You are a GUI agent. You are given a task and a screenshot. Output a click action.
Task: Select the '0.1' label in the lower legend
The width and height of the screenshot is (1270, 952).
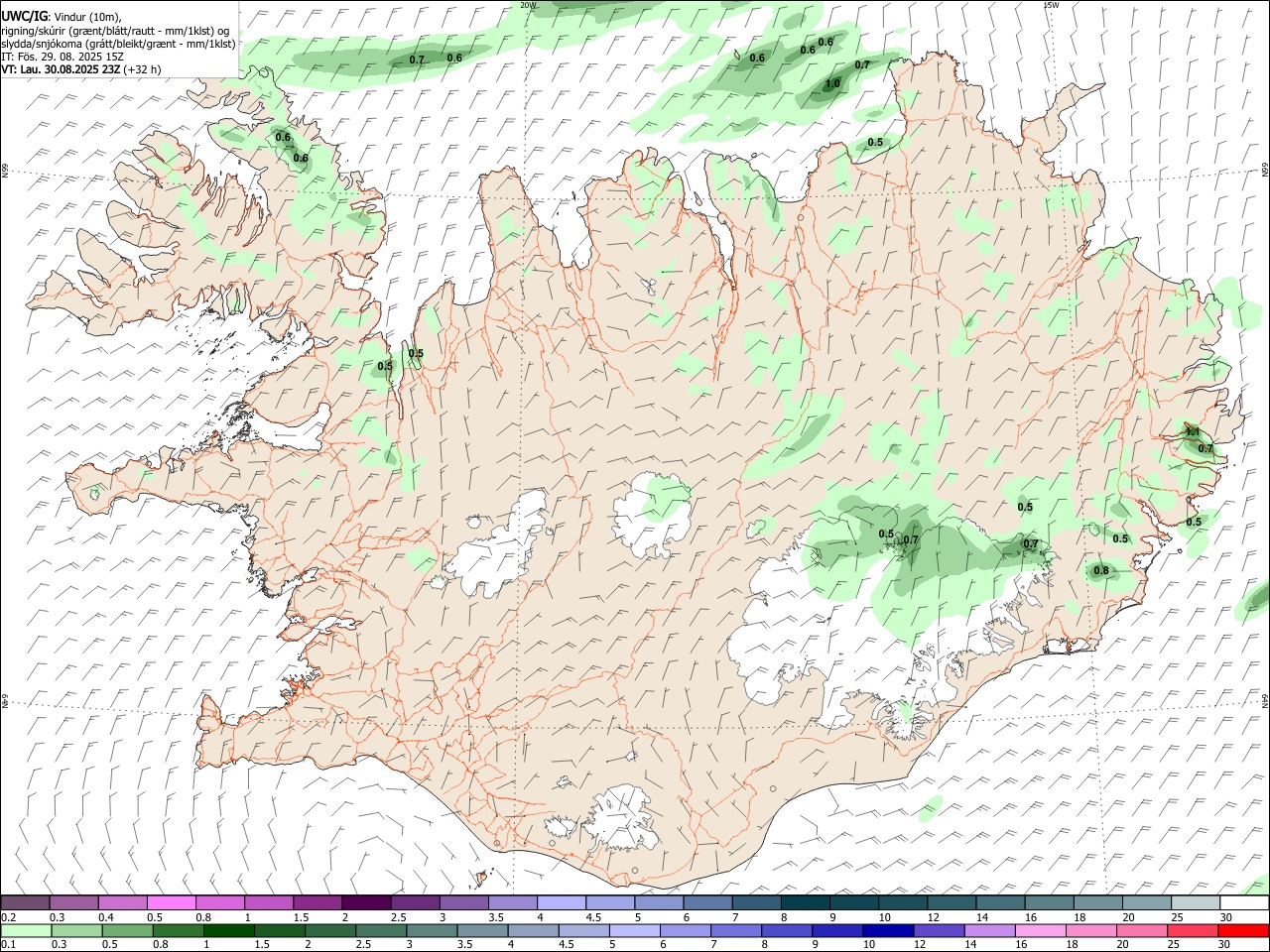coord(9,945)
